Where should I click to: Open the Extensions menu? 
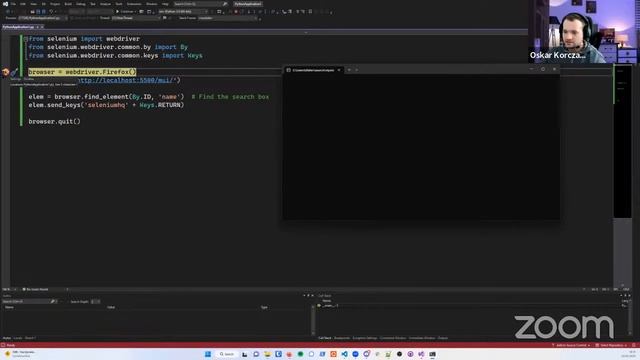coord(134,4)
